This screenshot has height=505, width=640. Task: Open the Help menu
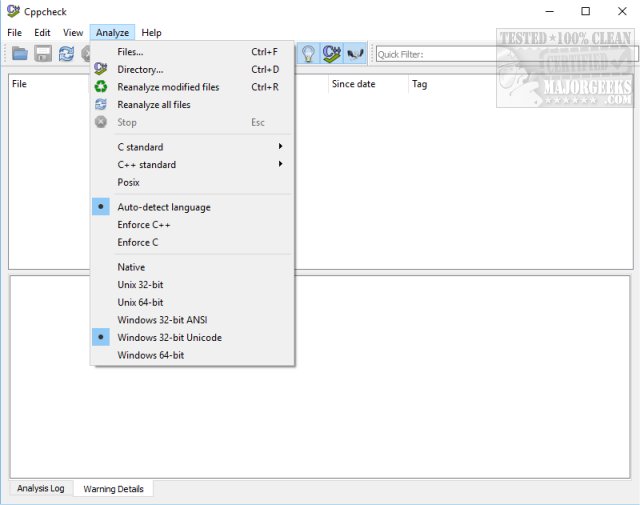point(151,33)
